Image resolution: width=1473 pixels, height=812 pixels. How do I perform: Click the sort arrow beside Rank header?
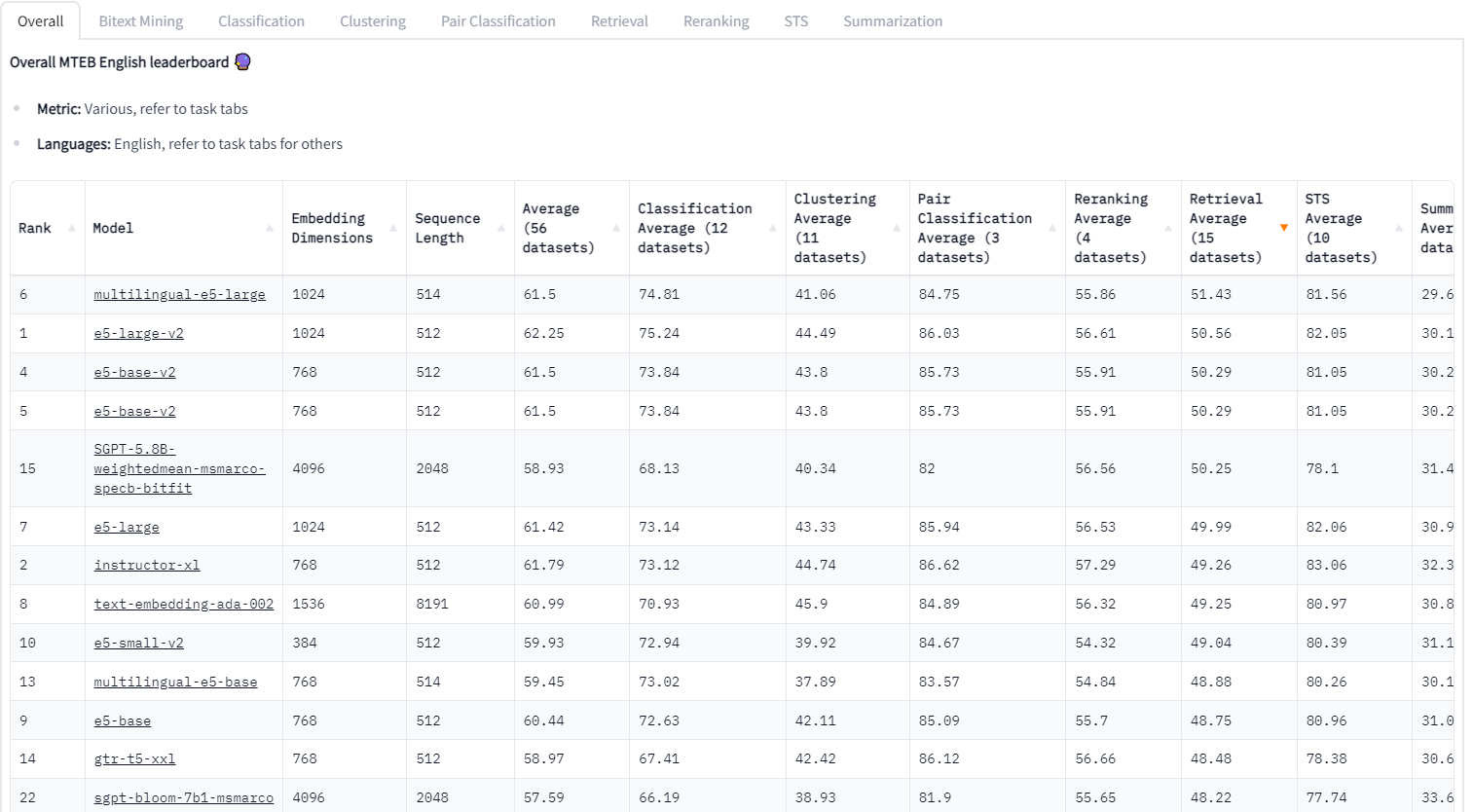pos(70,228)
